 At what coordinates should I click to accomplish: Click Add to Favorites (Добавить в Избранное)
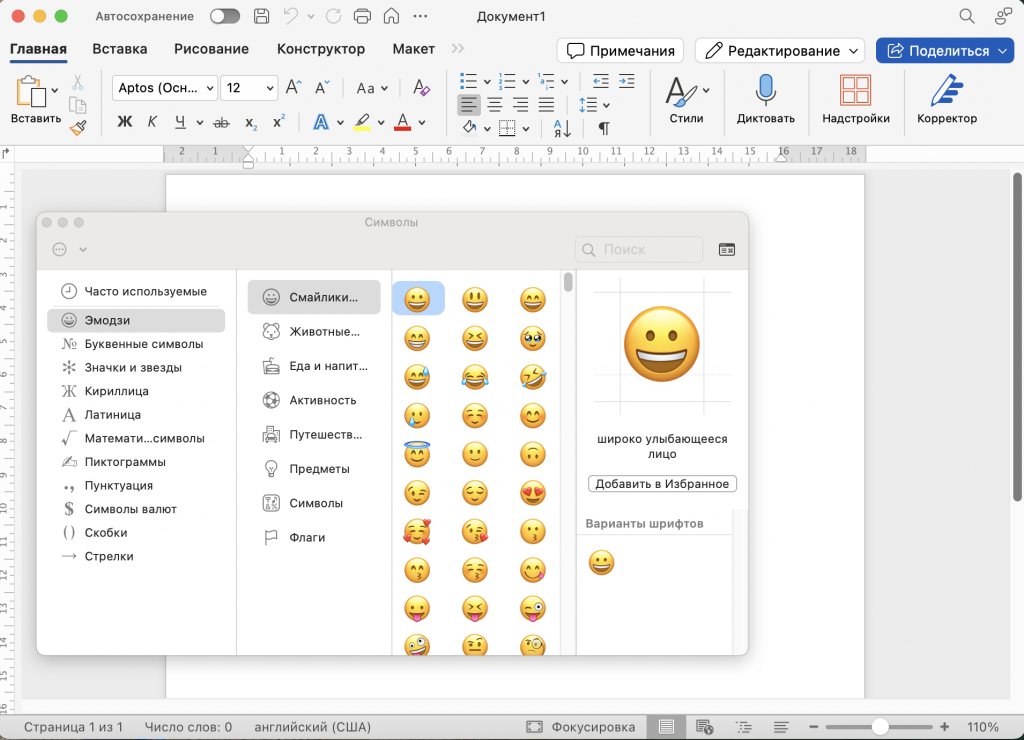(662, 484)
